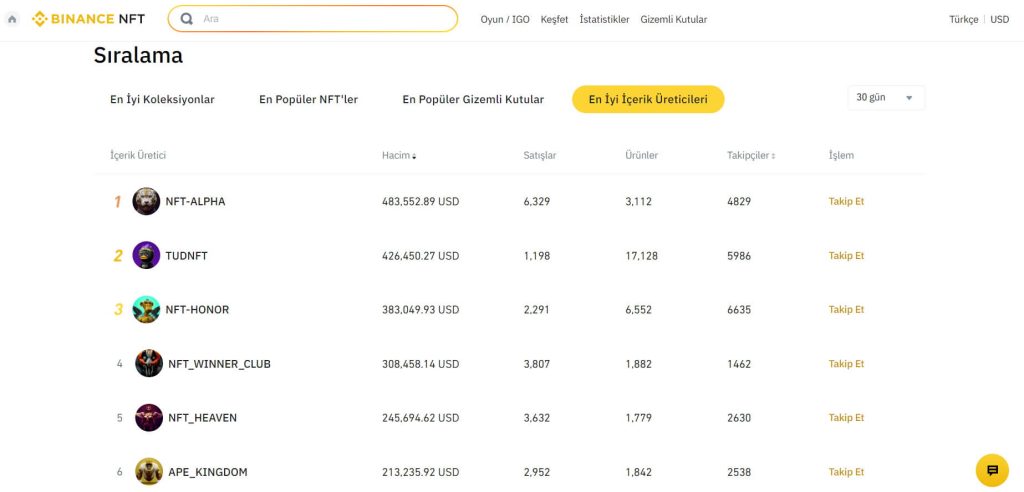Click rank number 2 badge

coord(118,256)
